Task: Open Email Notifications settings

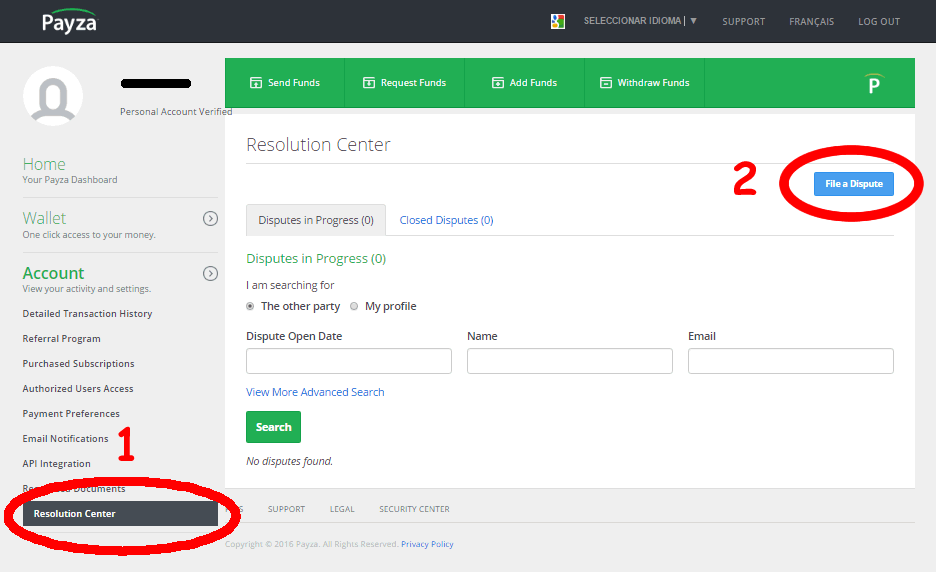Action: click(x=66, y=439)
